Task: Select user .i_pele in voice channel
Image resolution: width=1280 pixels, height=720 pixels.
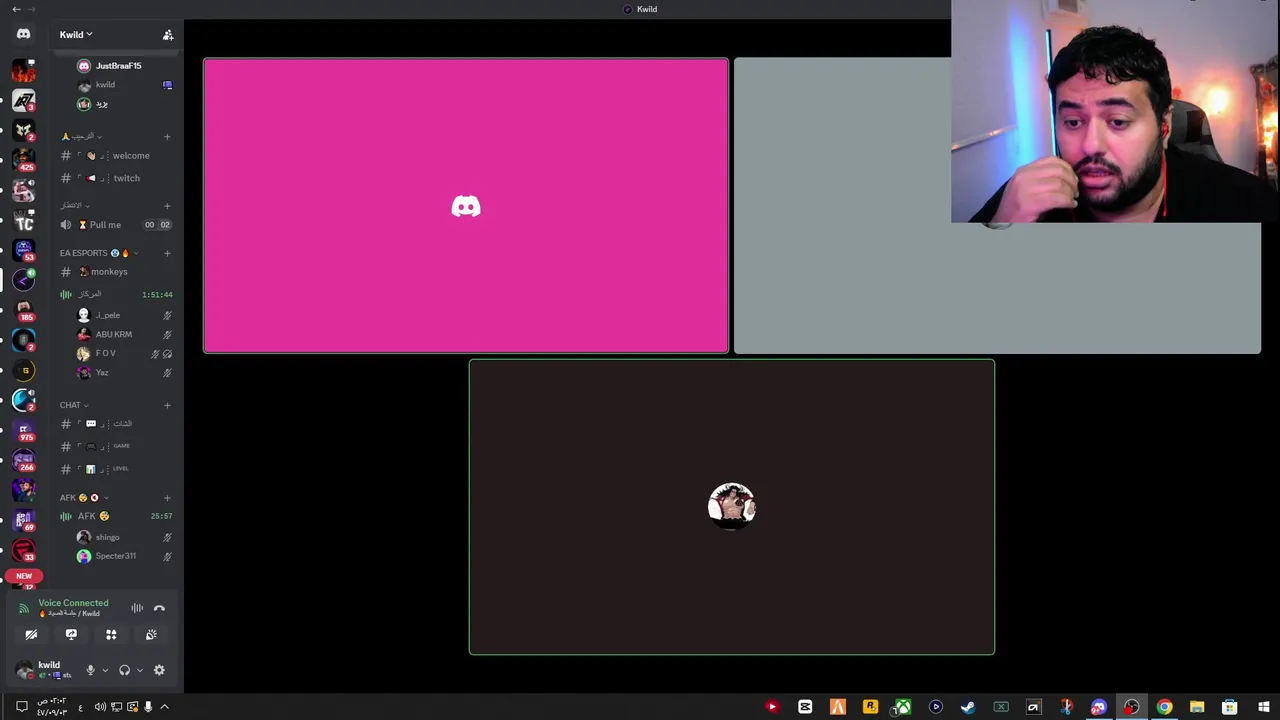Action: (x=125, y=315)
